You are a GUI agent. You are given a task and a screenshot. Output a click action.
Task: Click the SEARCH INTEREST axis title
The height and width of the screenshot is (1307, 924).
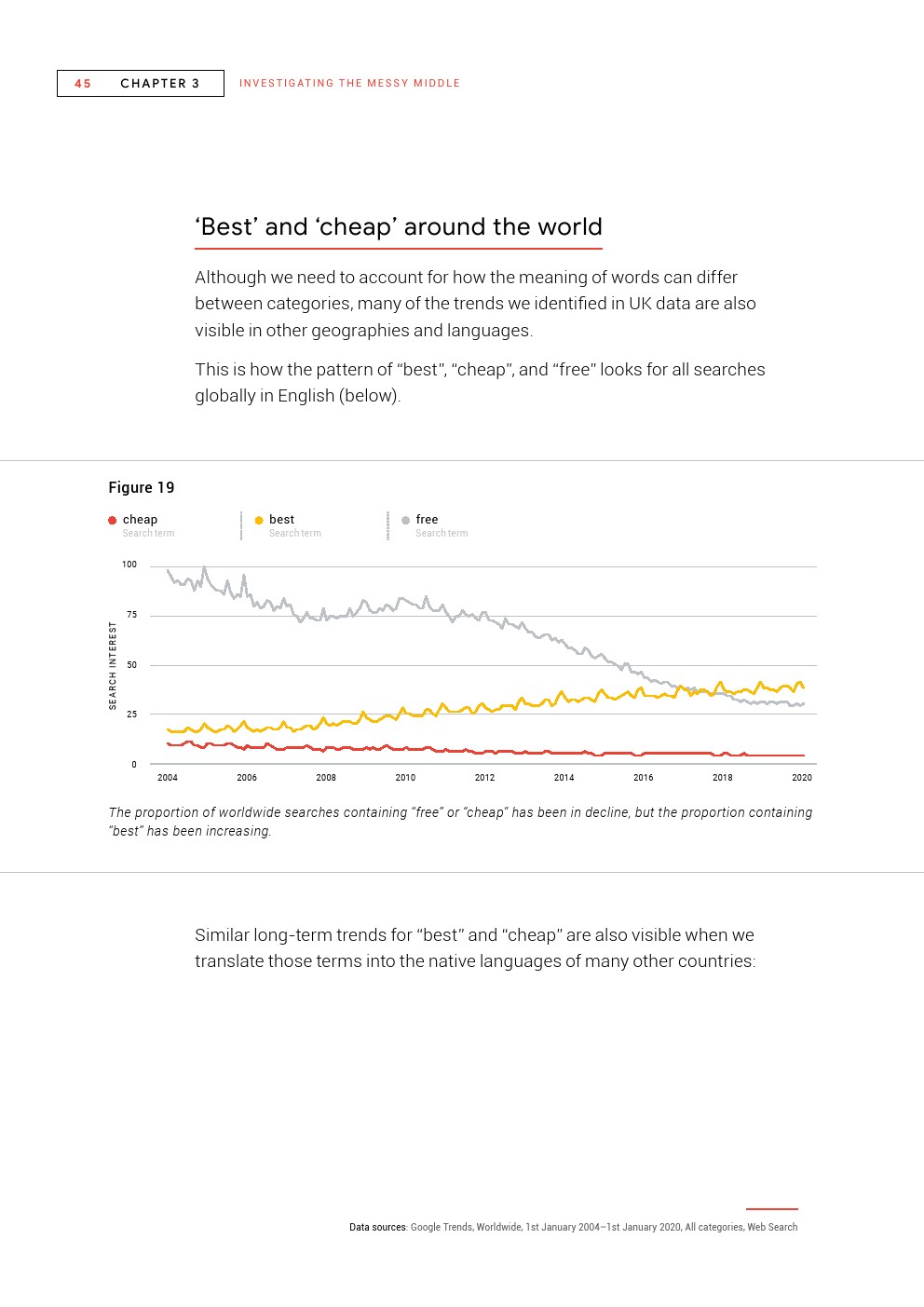click(x=114, y=666)
